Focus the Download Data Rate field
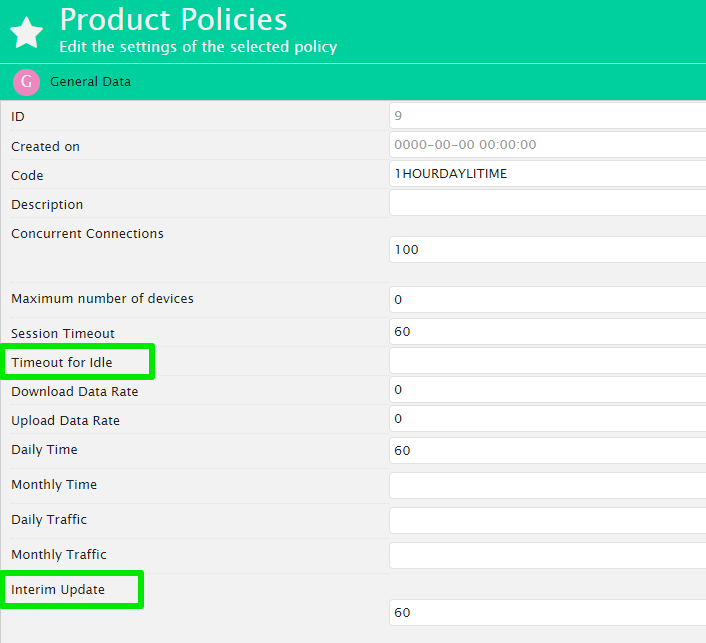The image size is (706, 643). point(547,390)
